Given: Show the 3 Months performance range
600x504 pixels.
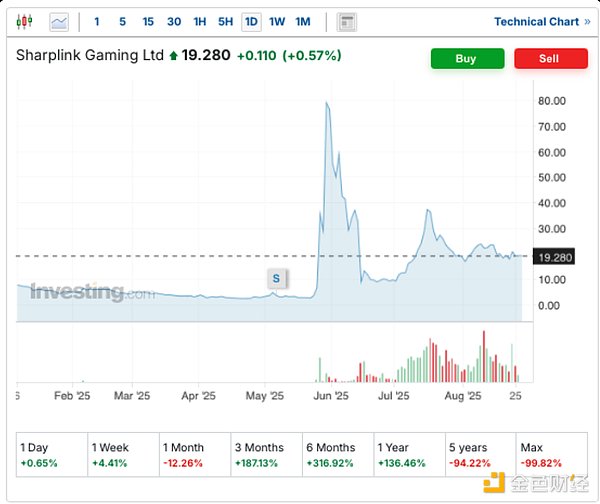Looking at the screenshot, I should [264, 455].
